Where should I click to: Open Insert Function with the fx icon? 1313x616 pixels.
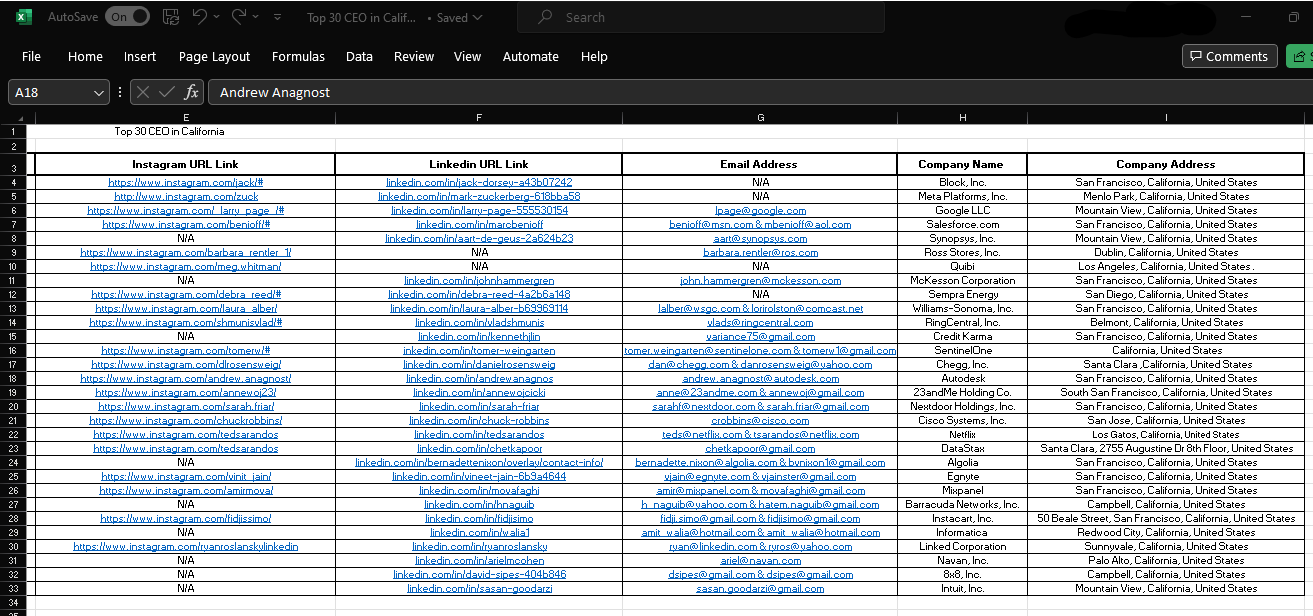pos(191,92)
